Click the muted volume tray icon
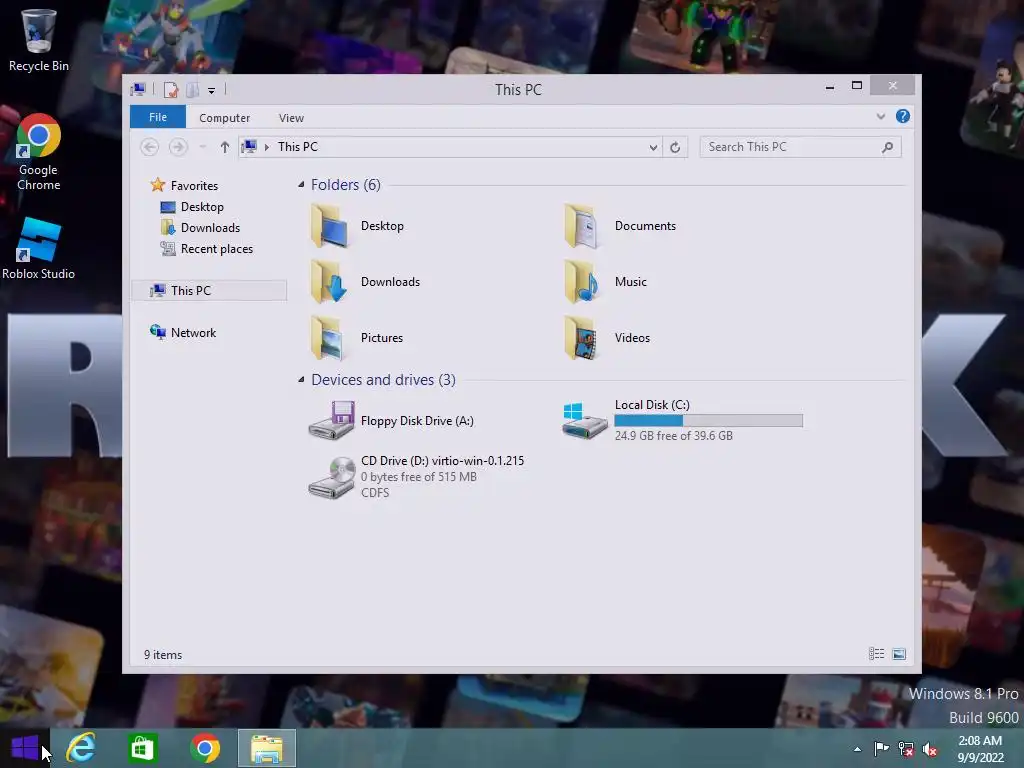Image resolution: width=1024 pixels, height=768 pixels. click(x=930, y=748)
